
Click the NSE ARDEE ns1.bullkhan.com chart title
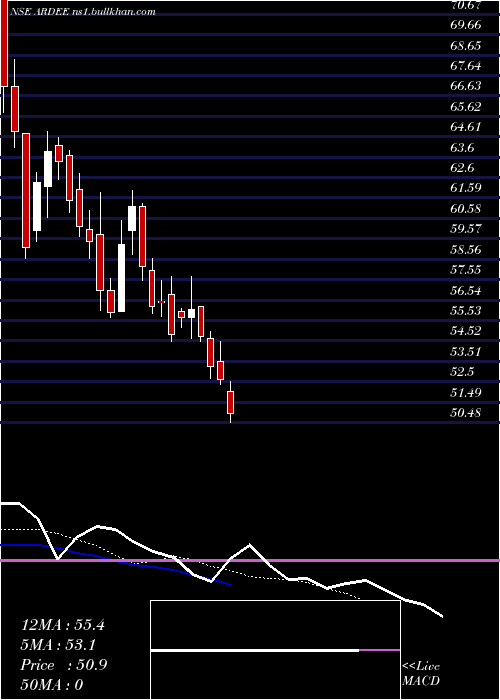[83, 12]
